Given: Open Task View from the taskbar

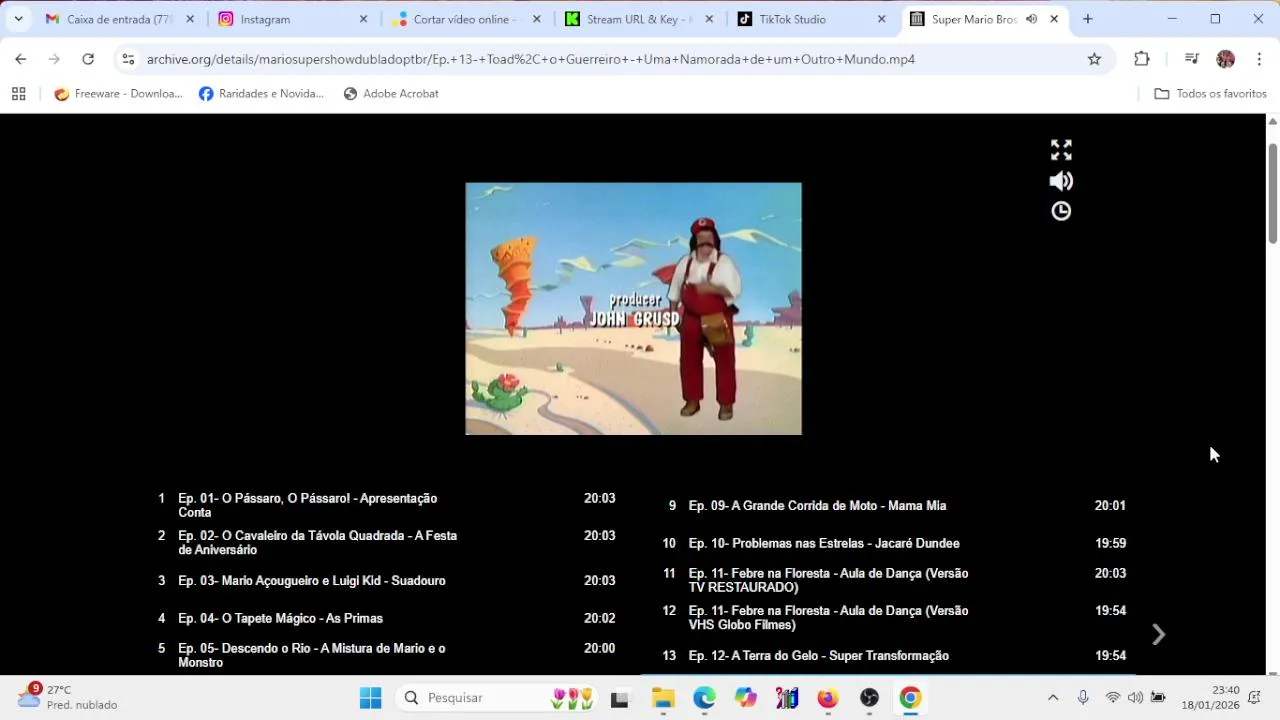Looking at the screenshot, I should click(620, 698).
